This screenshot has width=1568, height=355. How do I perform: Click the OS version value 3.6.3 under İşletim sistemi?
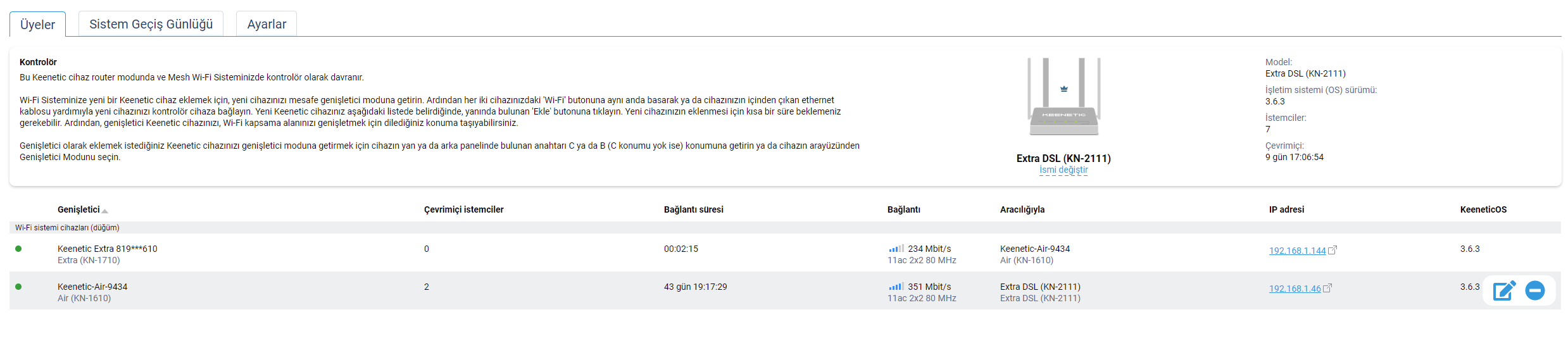pos(1275,101)
